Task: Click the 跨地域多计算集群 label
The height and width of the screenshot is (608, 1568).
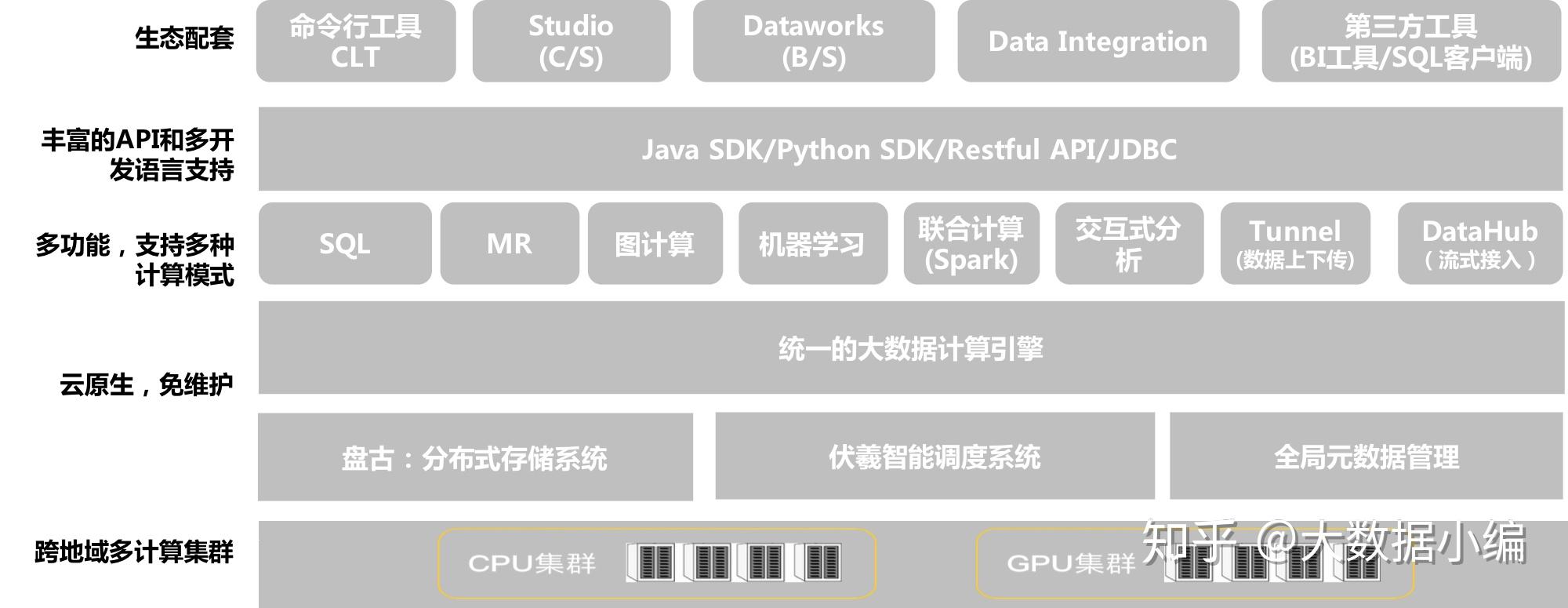Action: click(134, 552)
